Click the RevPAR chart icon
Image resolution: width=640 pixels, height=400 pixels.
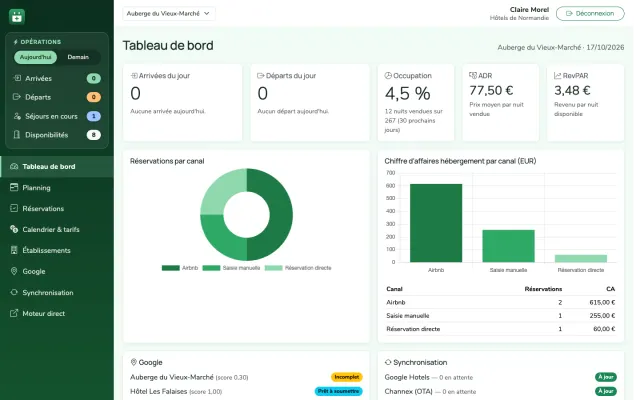[558, 76]
